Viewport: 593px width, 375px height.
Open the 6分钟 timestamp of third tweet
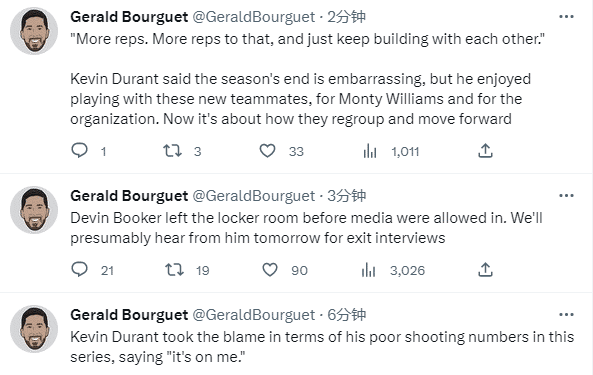pyautogui.click(x=346, y=315)
